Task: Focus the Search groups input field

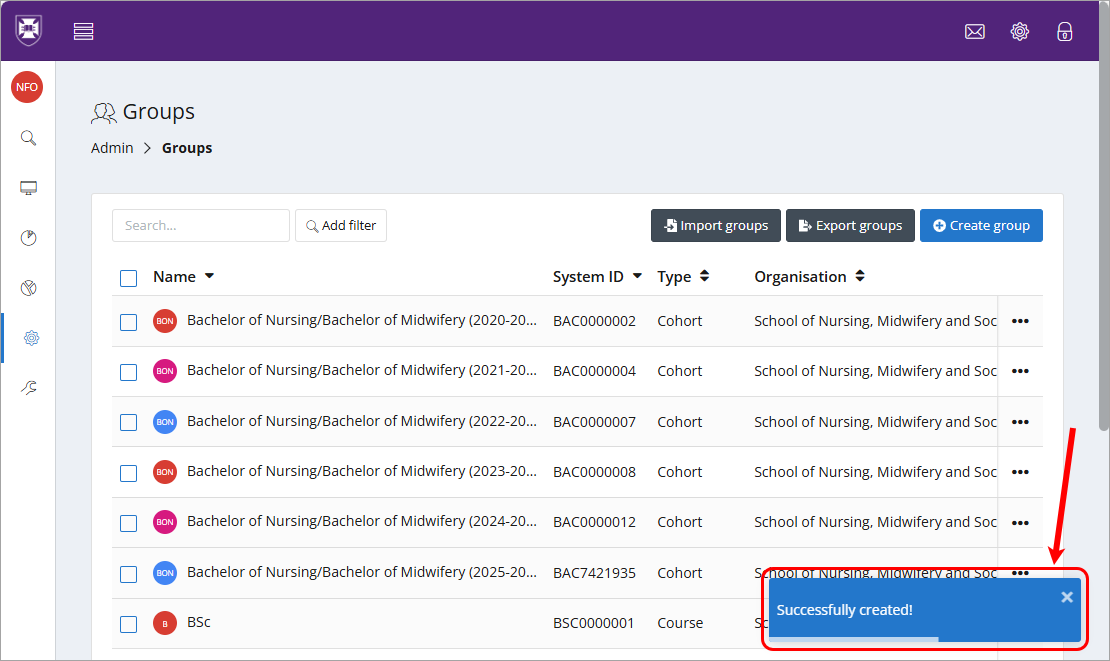Action: click(x=200, y=226)
